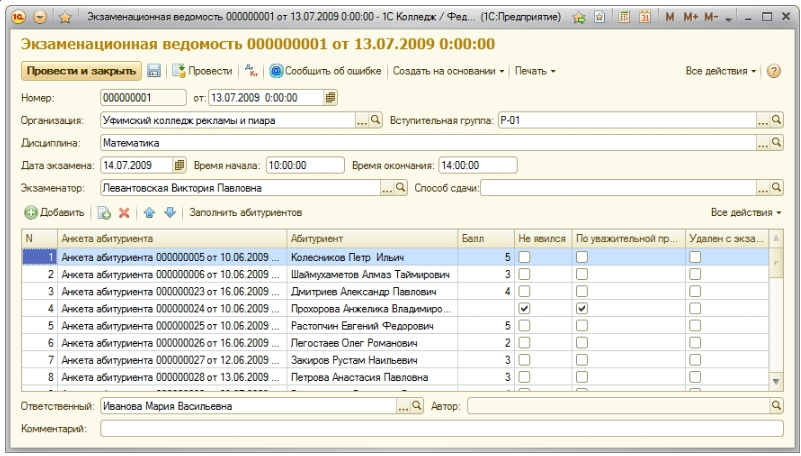Open top 'Все действия' menu
Image resolution: width=801 pixels, height=456 pixels.
(721, 71)
